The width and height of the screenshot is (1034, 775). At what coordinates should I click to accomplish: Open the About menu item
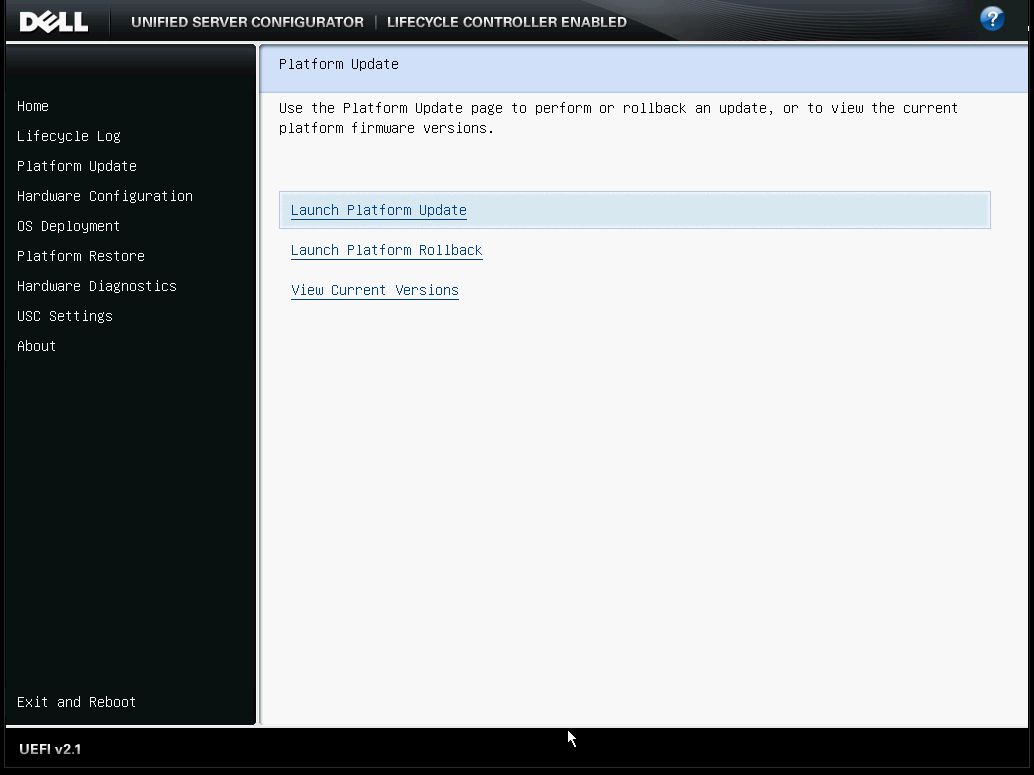pos(36,346)
